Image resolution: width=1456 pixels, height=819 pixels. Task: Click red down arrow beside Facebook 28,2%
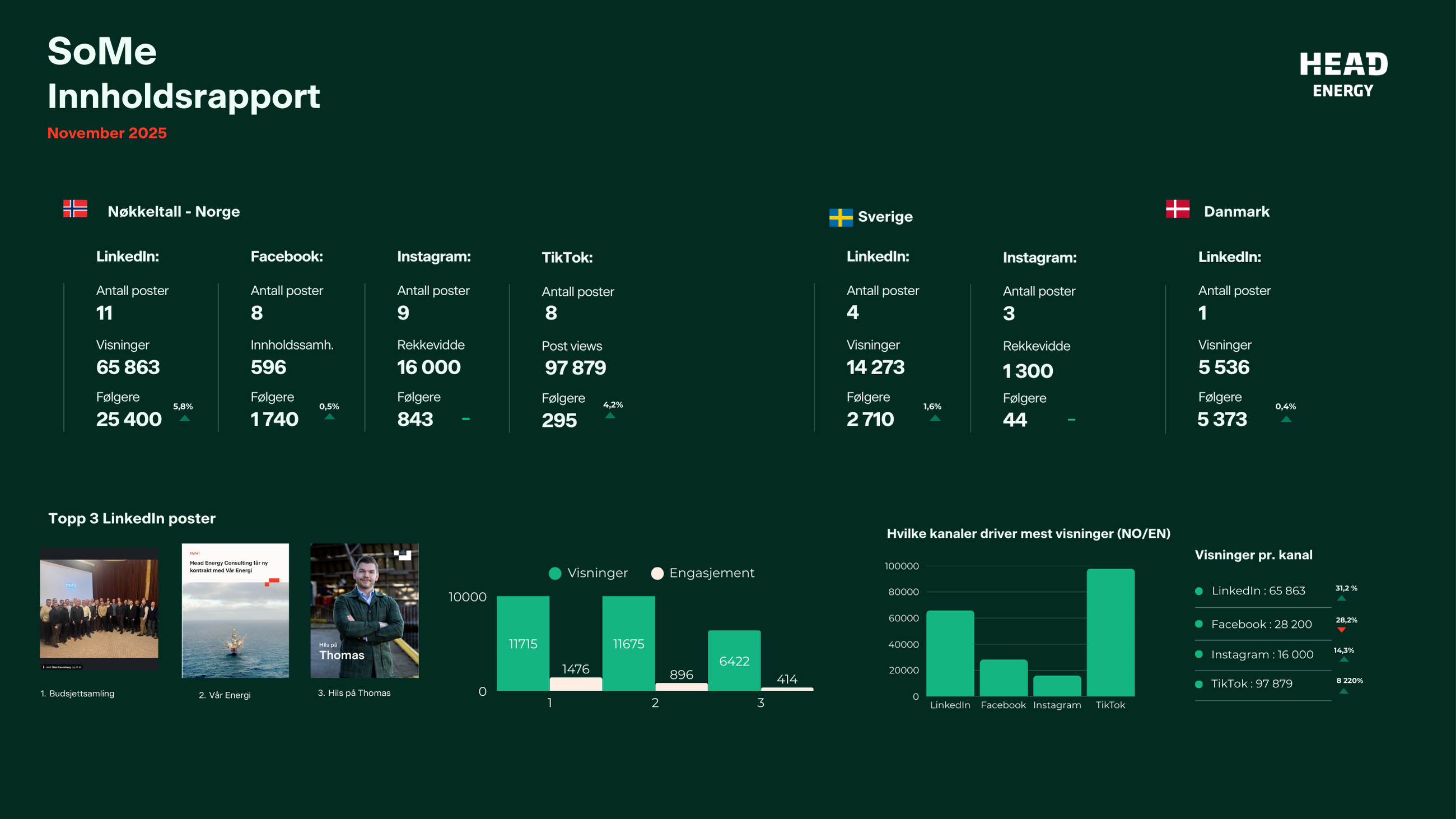click(x=1341, y=630)
